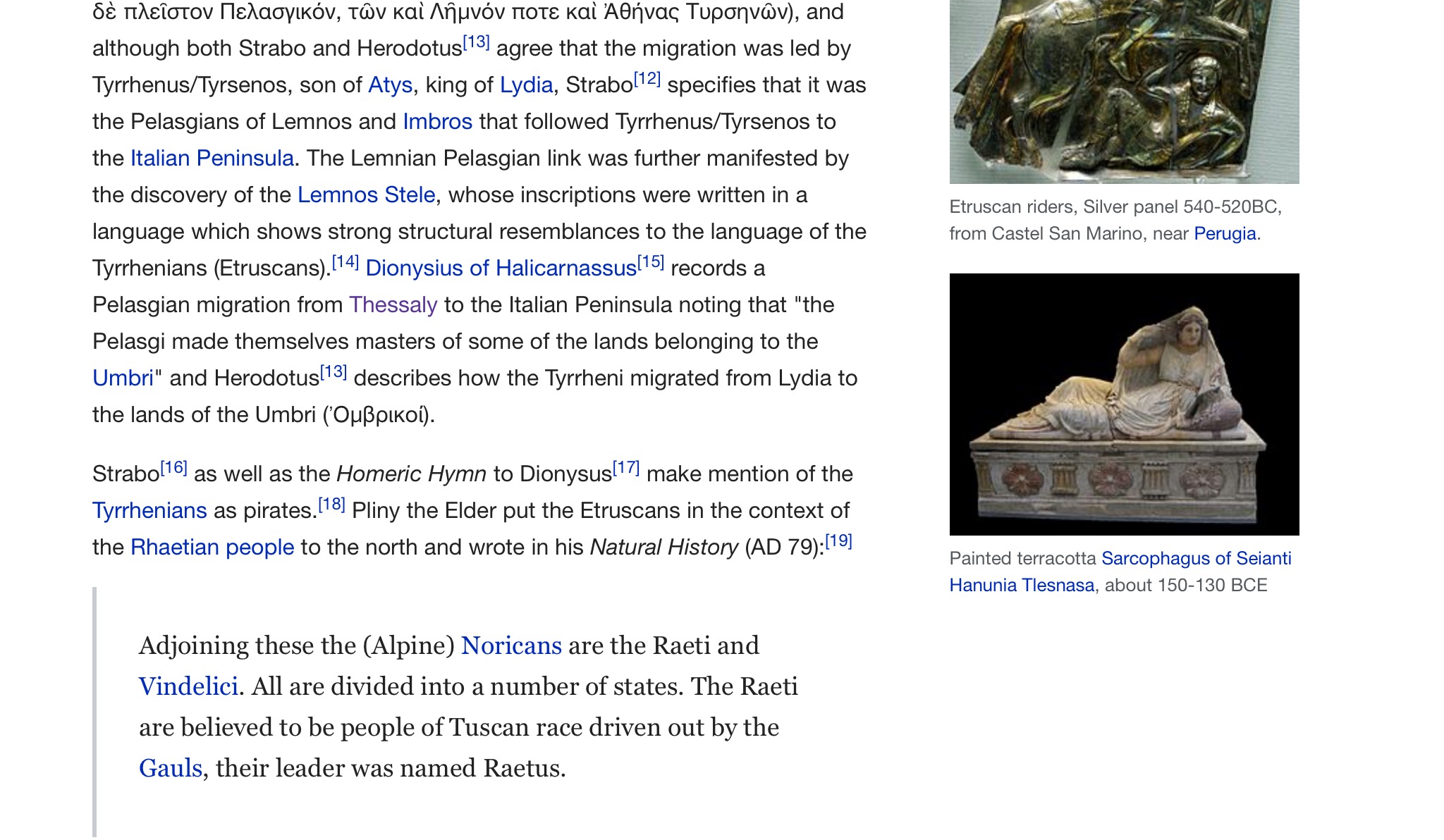
Task: Enlarge the painted terracotta sarcophagus image
Action: (1124, 404)
